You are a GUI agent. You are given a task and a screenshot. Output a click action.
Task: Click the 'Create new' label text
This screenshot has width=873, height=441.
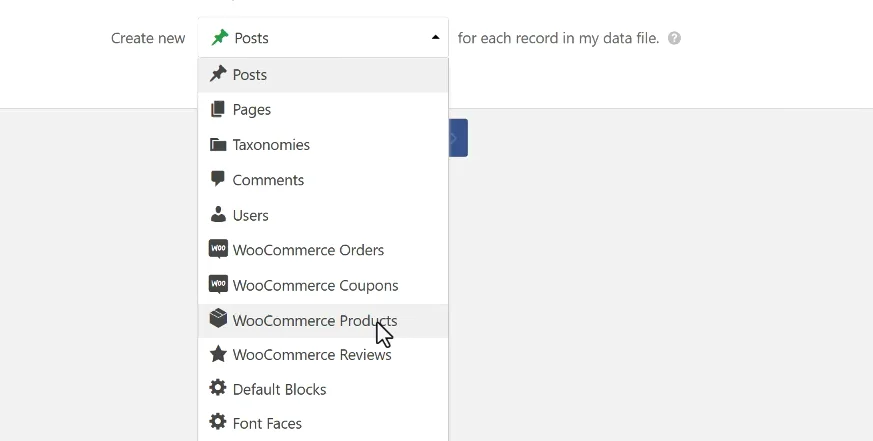[148, 38]
